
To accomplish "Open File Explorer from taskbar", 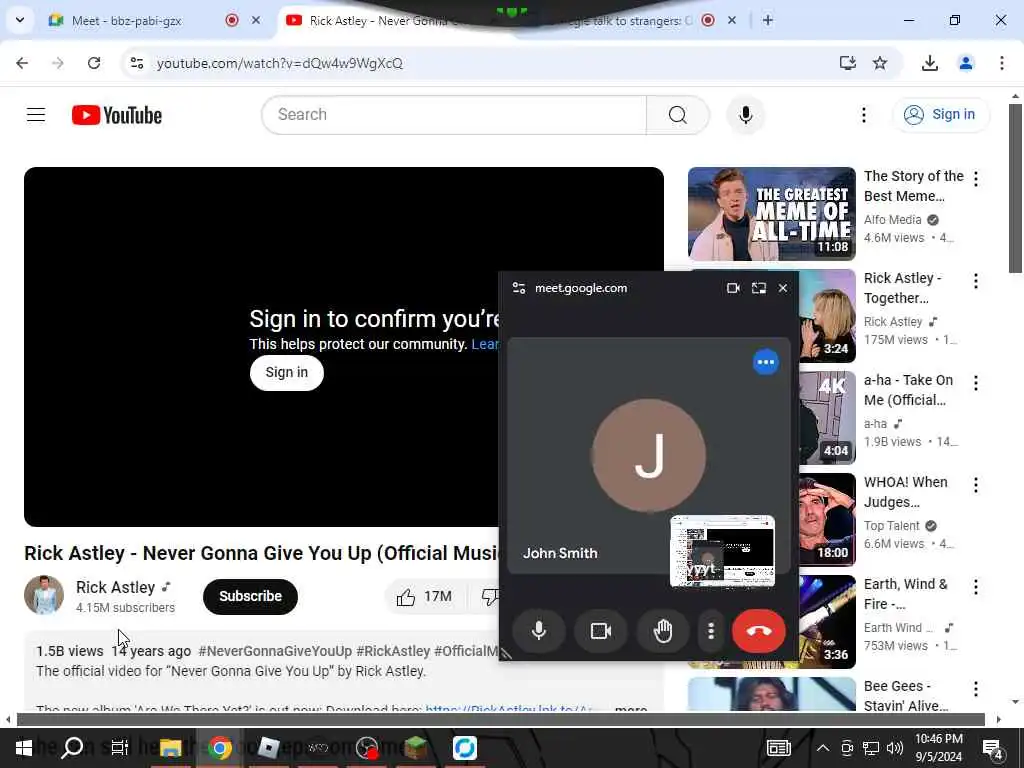I will click(170, 748).
